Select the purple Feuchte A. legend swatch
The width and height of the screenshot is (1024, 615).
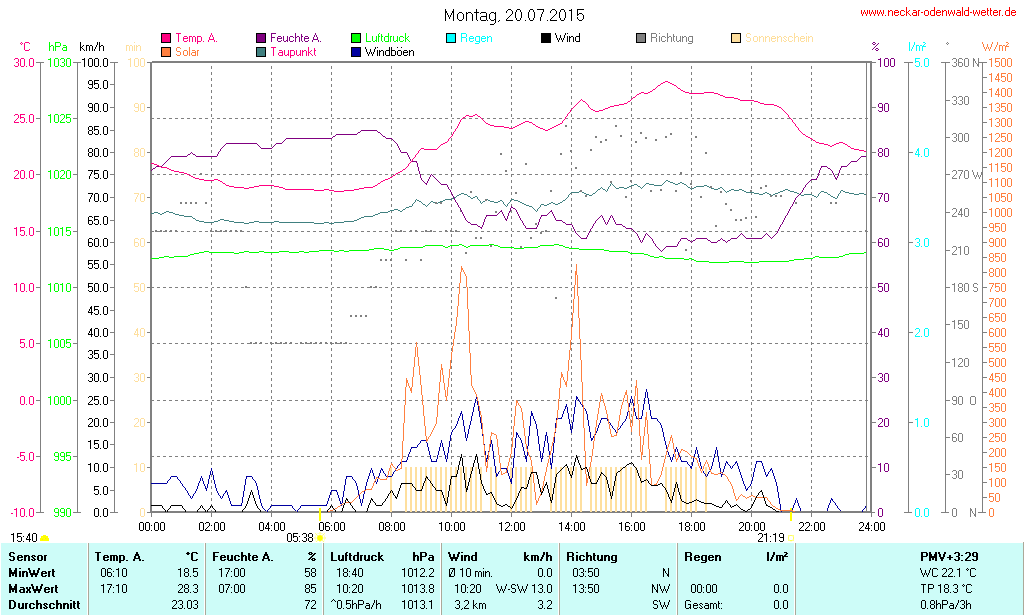[262, 38]
